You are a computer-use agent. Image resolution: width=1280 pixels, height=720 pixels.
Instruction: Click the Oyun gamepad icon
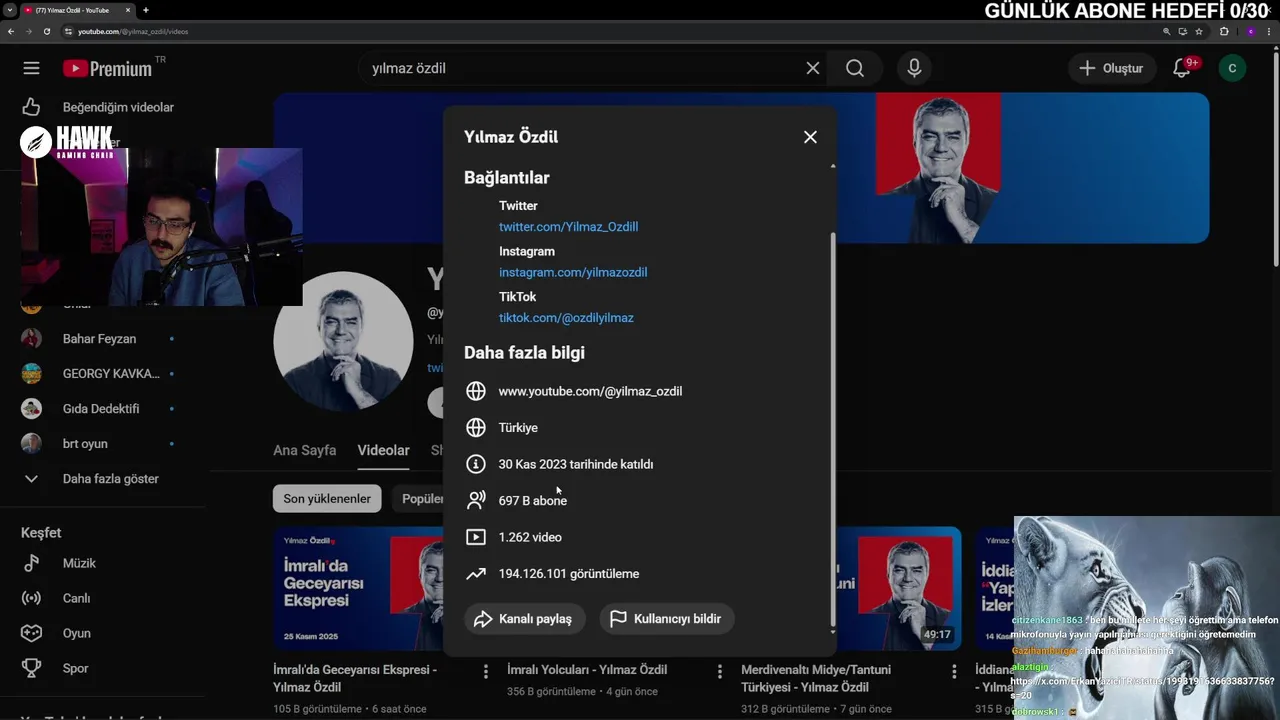click(31, 633)
